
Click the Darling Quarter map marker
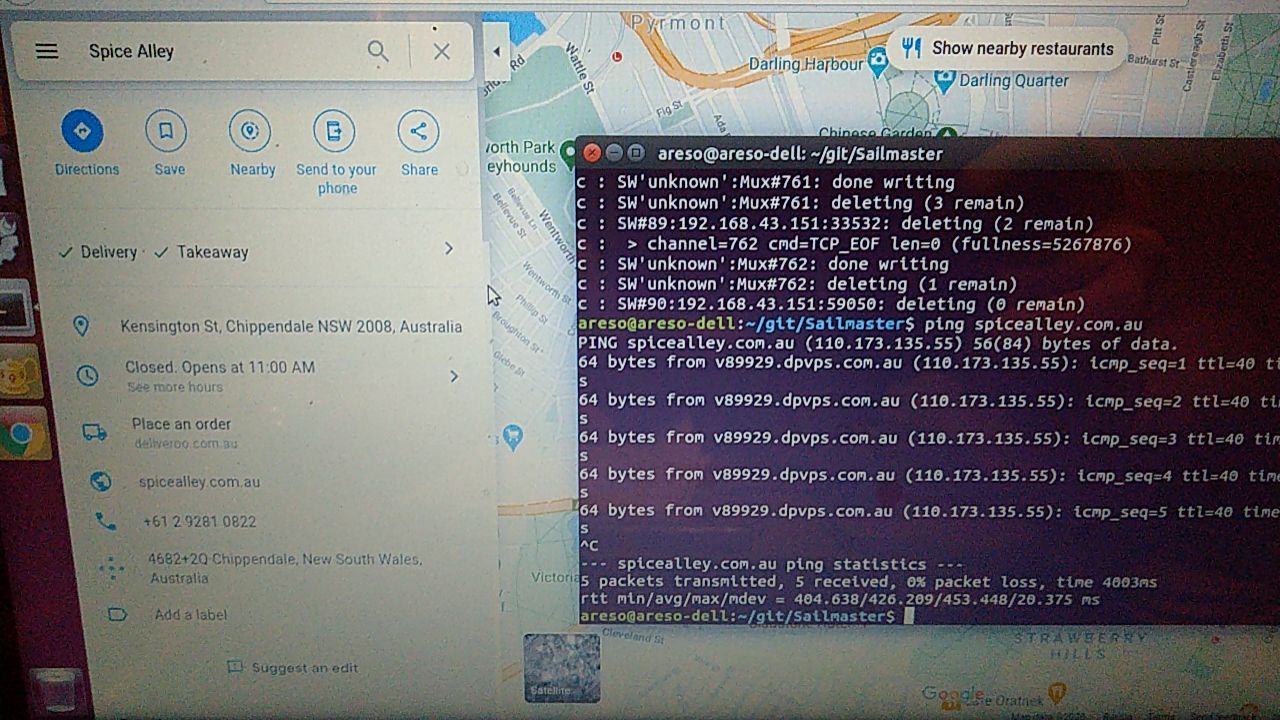click(x=944, y=79)
